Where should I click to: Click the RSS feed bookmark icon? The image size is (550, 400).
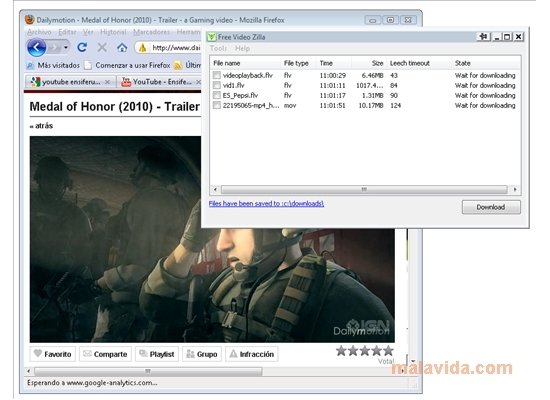pos(178,65)
